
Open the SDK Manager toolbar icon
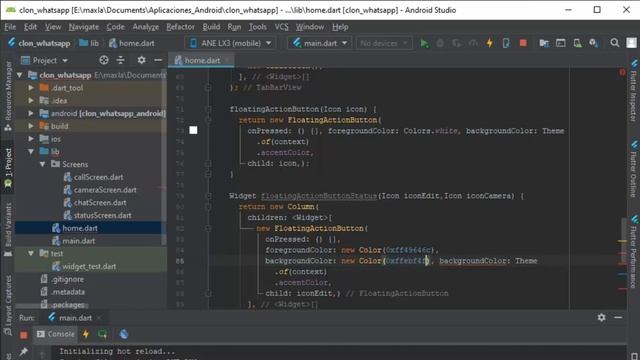[x=593, y=43]
